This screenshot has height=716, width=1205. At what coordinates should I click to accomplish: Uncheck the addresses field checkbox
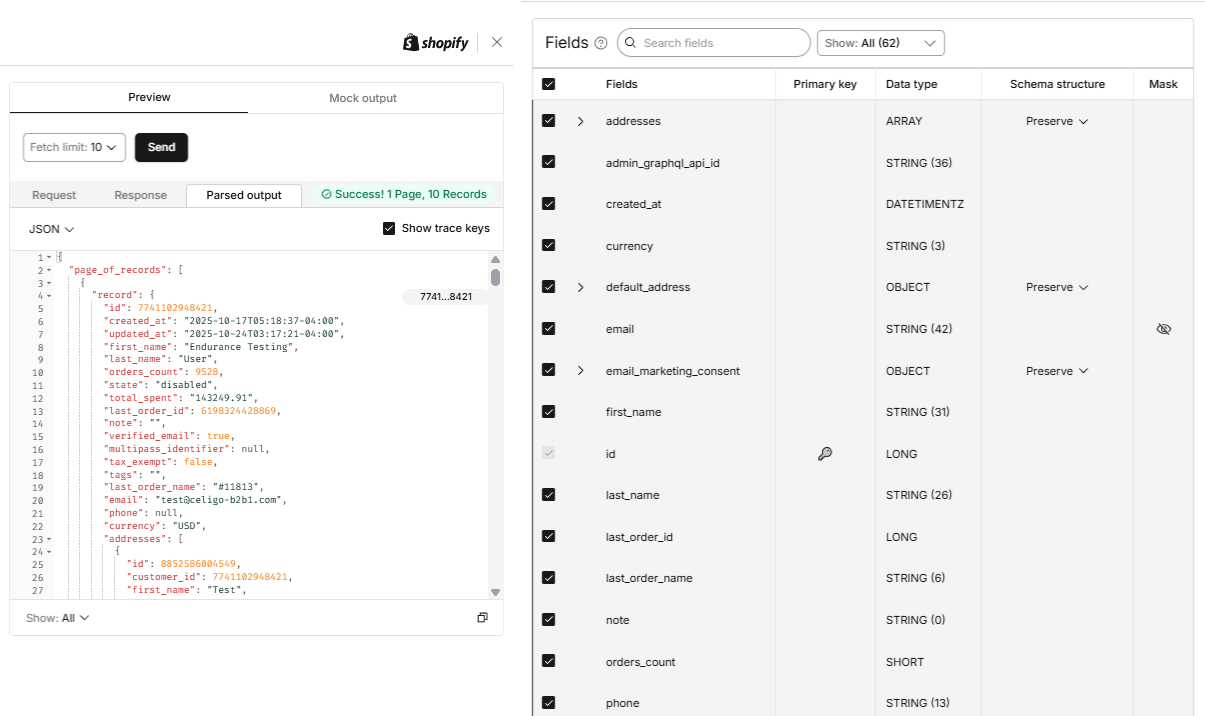[548, 121]
